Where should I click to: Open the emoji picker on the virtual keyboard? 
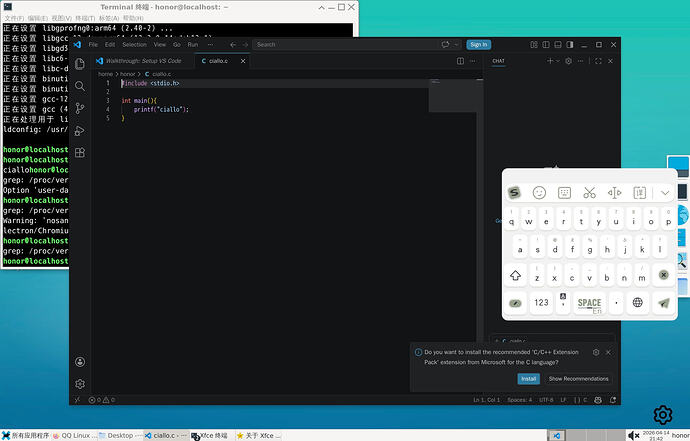tap(539, 192)
